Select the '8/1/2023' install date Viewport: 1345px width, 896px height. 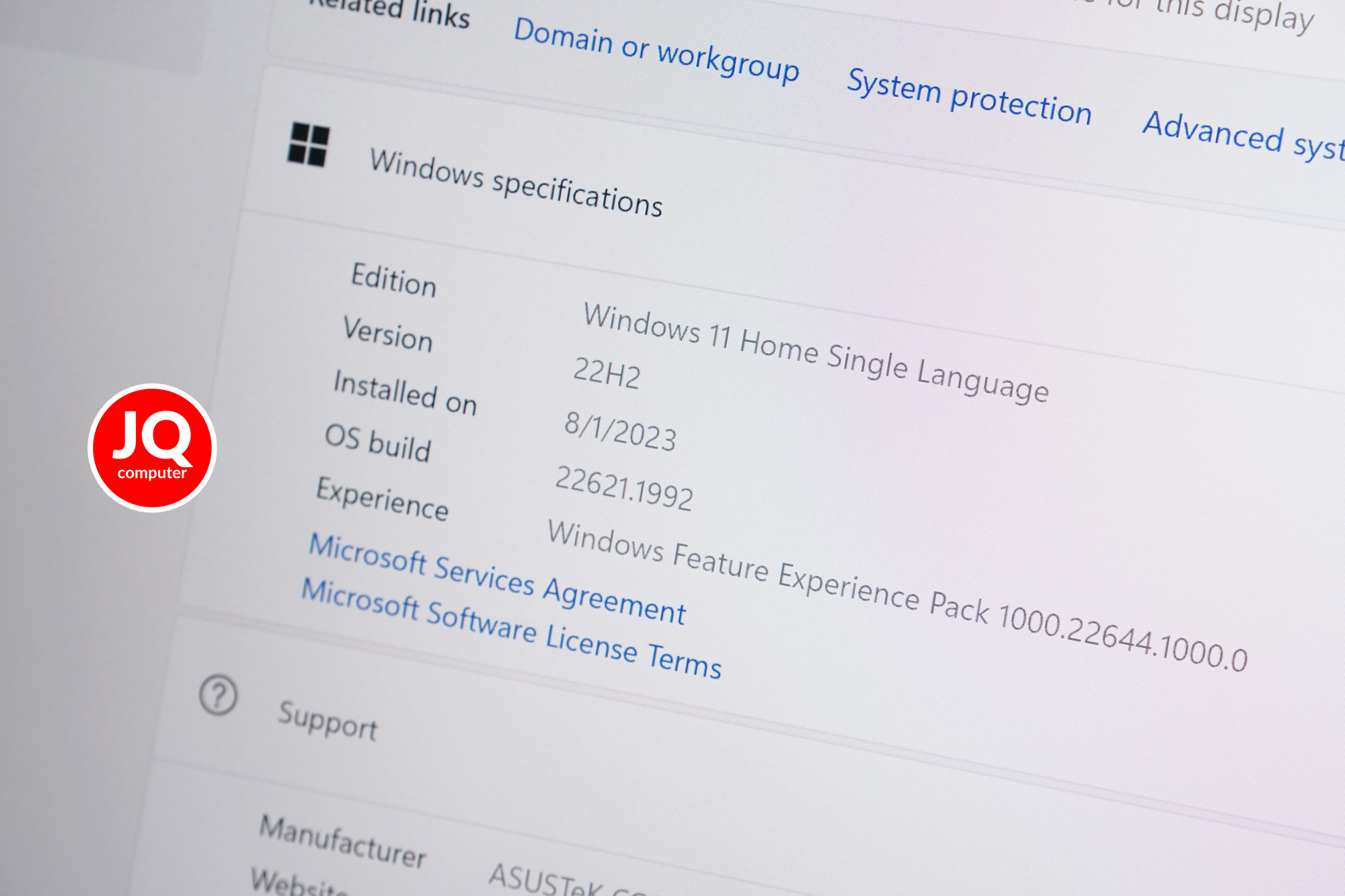[620, 432]
